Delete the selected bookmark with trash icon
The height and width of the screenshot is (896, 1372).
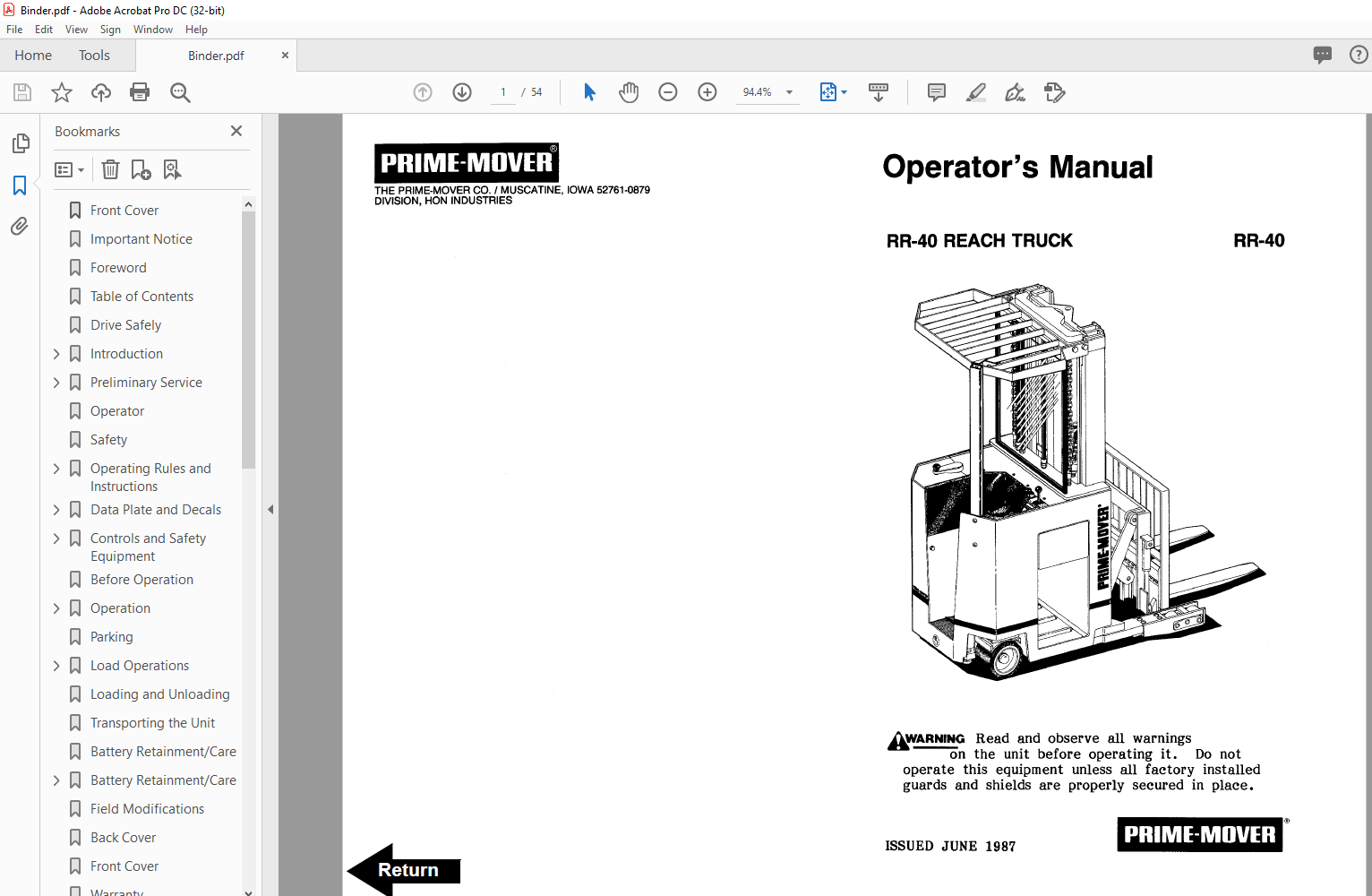[110, 169]
